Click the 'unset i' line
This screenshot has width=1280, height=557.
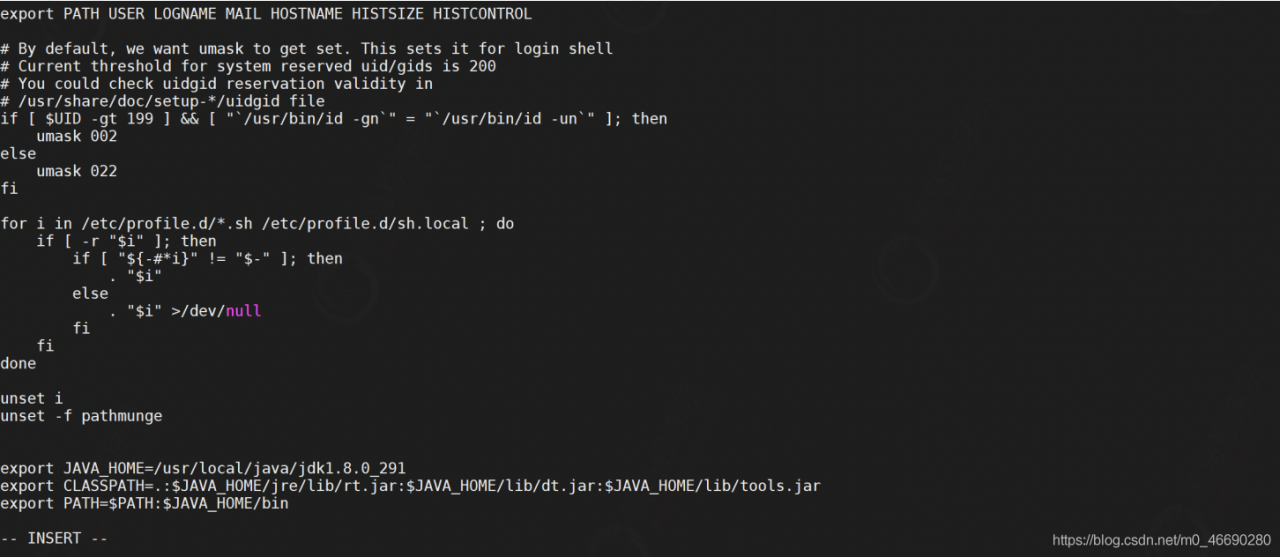click(31, 398)
